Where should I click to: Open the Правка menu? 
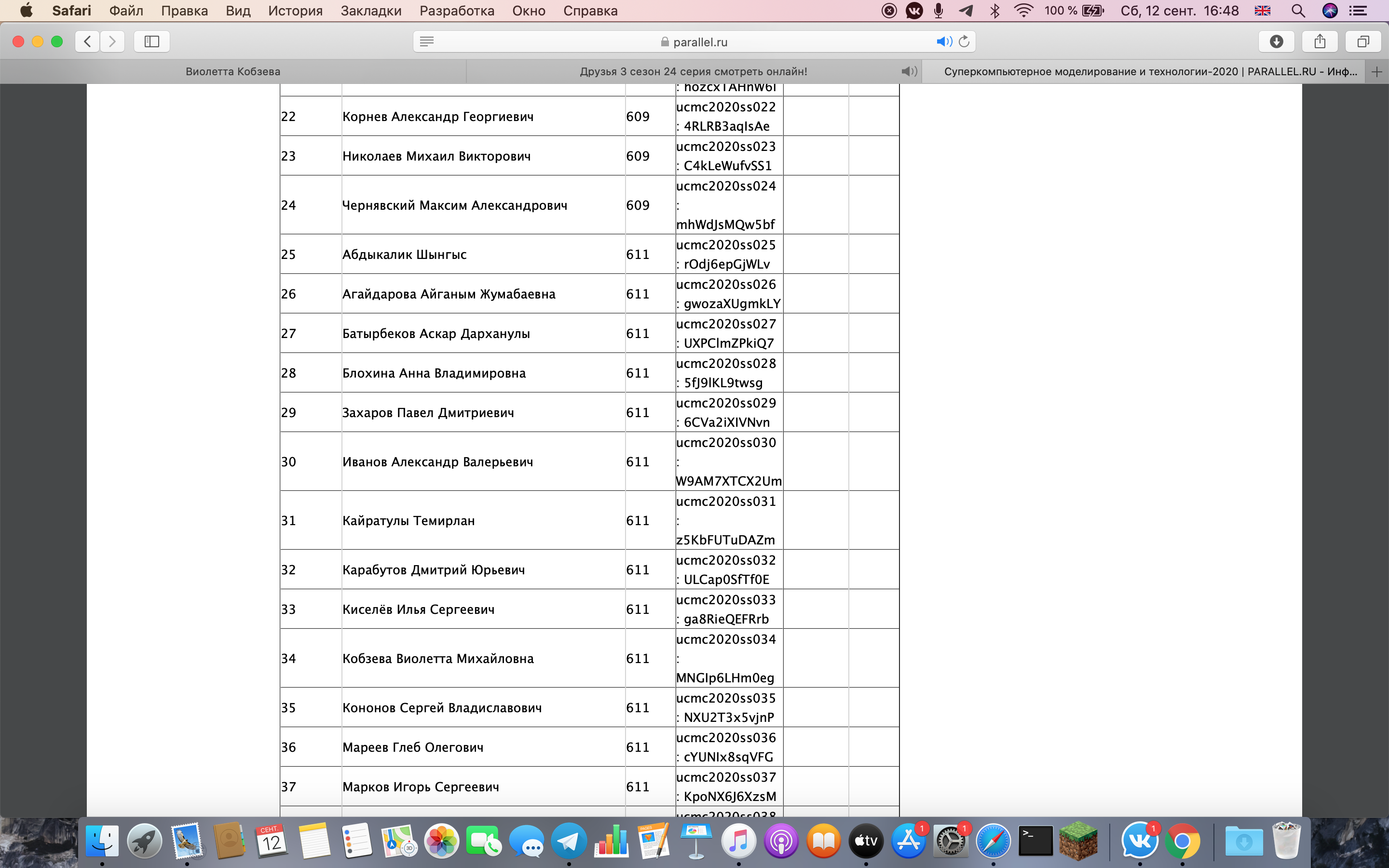(x=184, y=10)
